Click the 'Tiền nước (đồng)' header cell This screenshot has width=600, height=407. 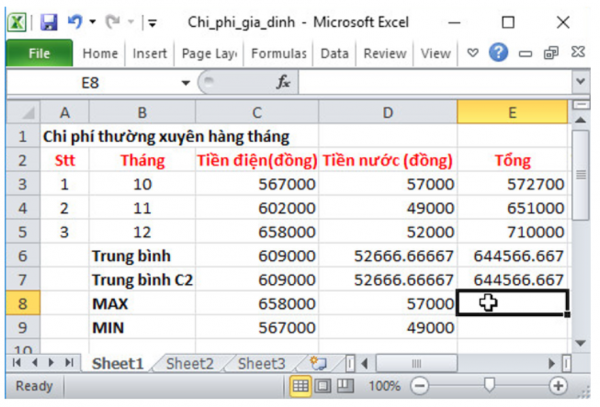[388, 160]
